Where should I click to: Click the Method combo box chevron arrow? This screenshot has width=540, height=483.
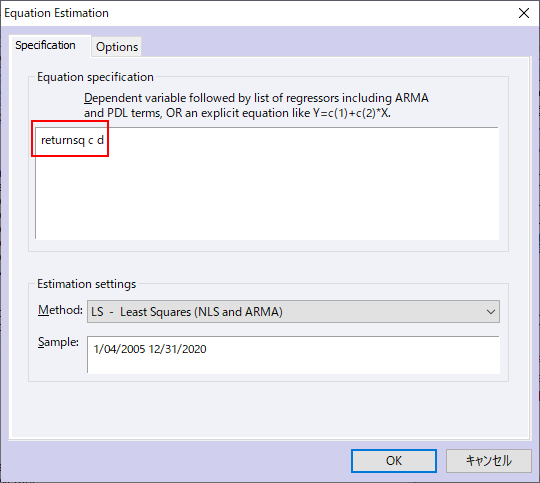click(x=490, y=312)
